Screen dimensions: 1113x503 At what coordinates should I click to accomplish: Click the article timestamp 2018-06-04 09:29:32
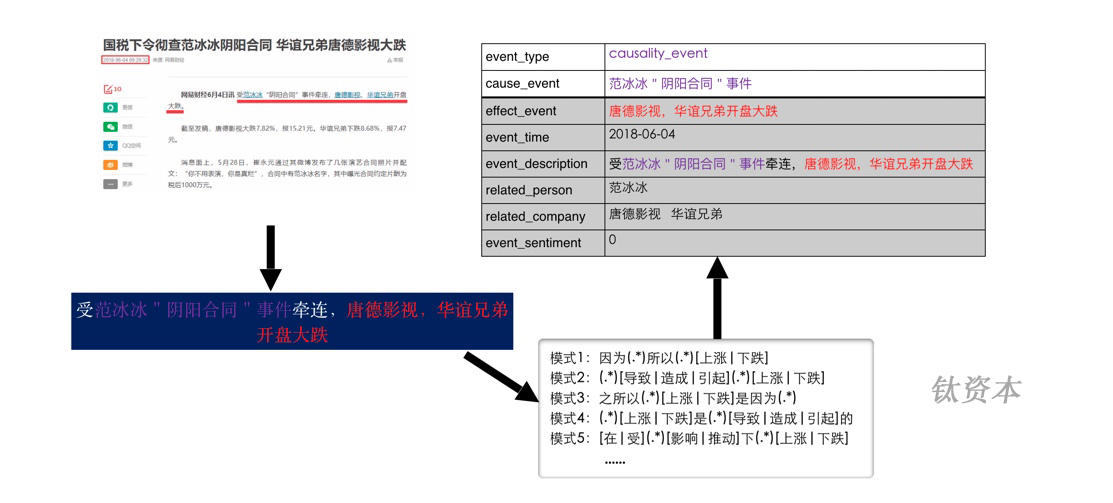[125, 60]
